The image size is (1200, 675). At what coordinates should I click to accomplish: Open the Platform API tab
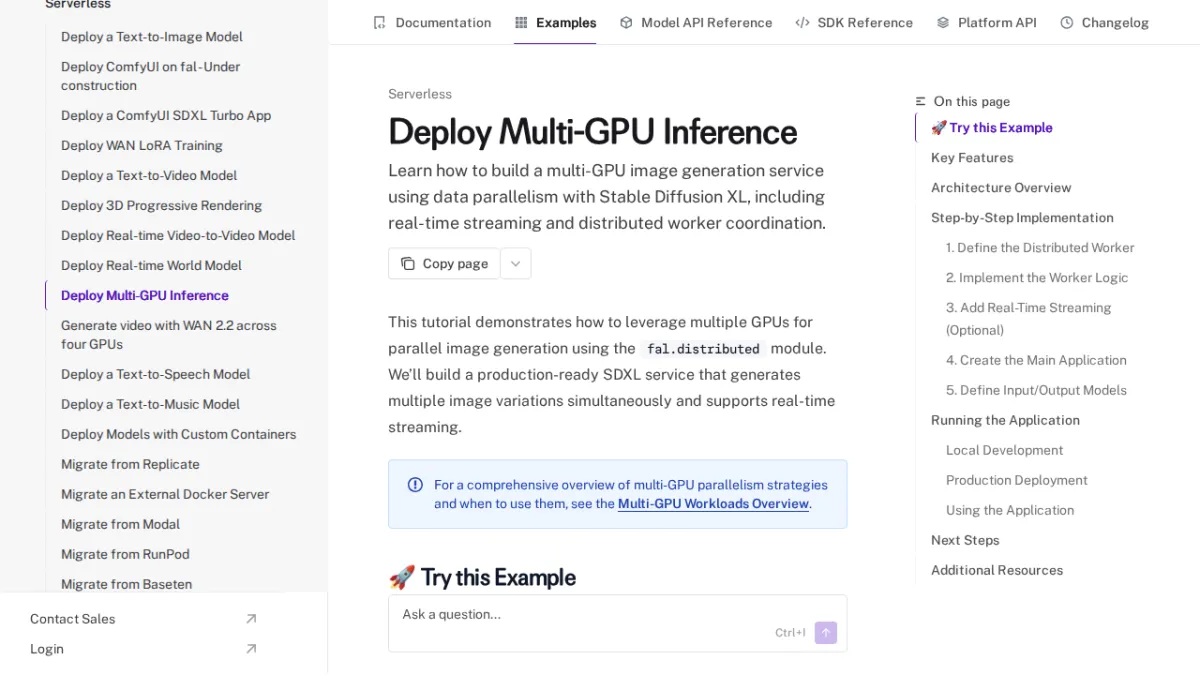(x=987, y=22)
